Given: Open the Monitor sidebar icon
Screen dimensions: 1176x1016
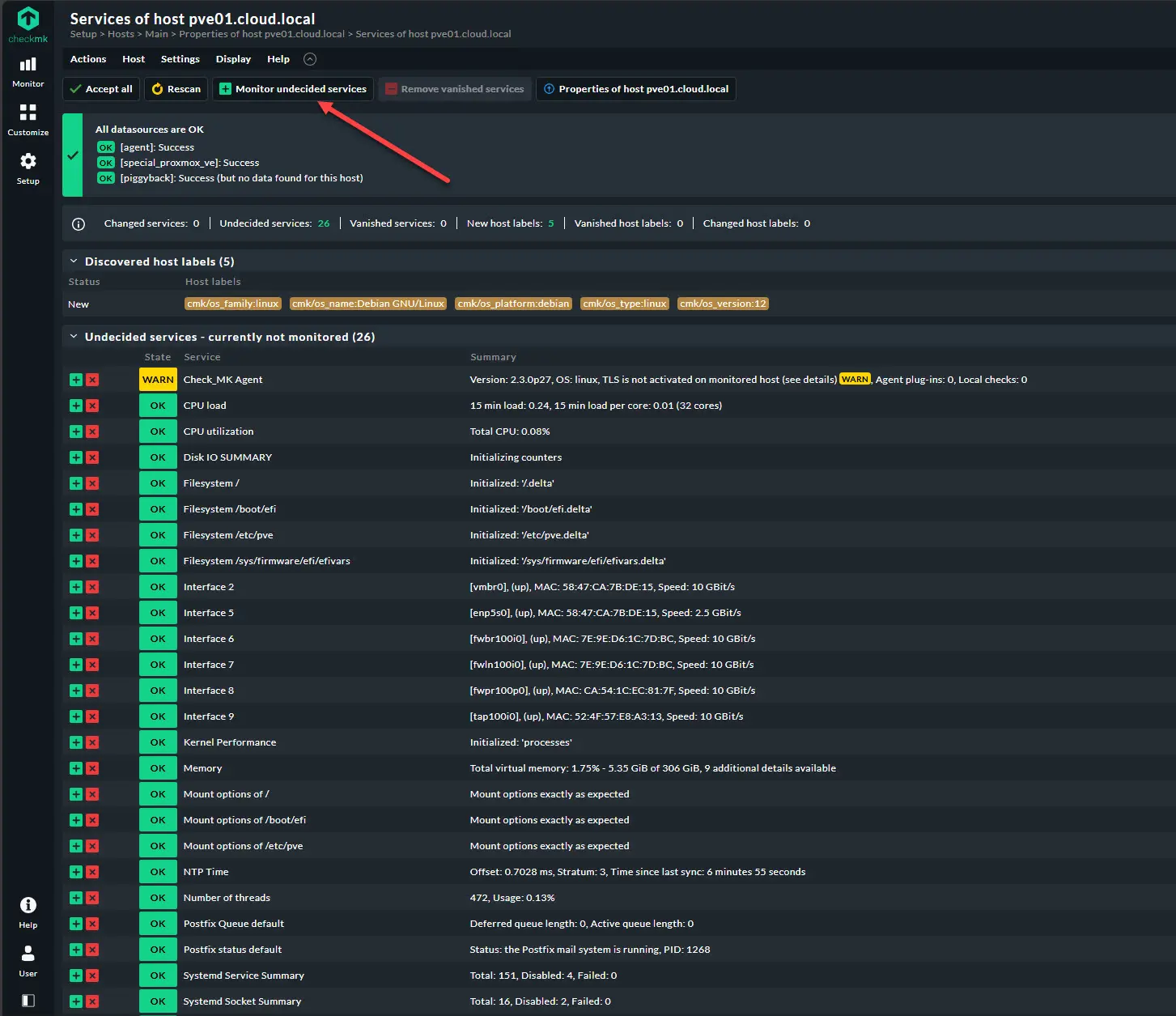Looking at the screenshot, I should click(x=28, y=71).
